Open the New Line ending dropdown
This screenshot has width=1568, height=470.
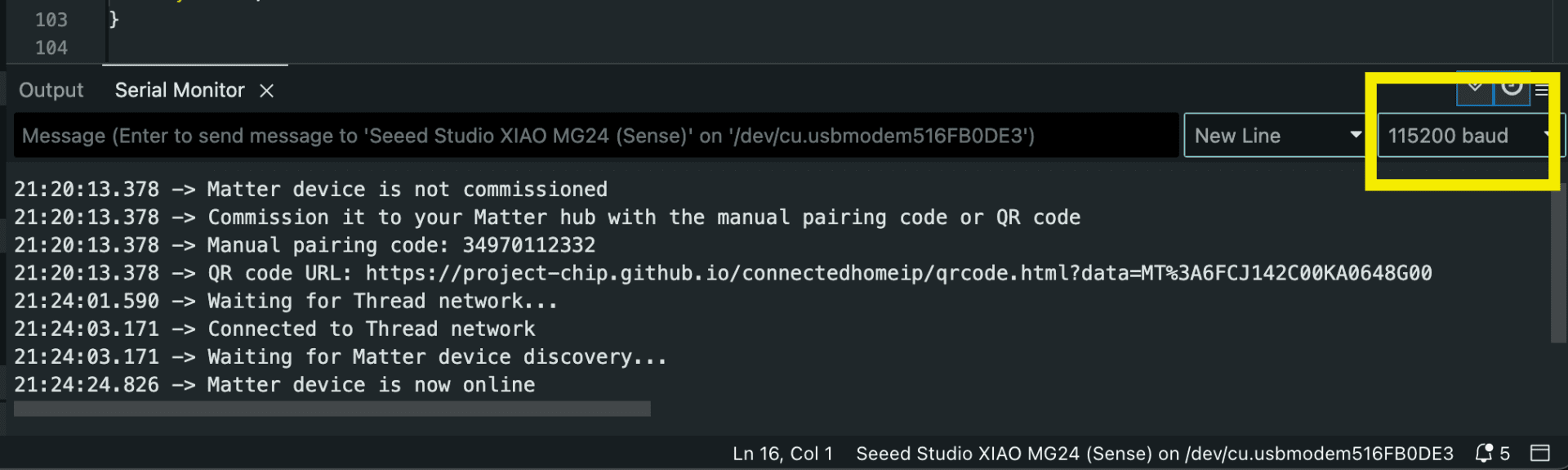[1278, 136]
